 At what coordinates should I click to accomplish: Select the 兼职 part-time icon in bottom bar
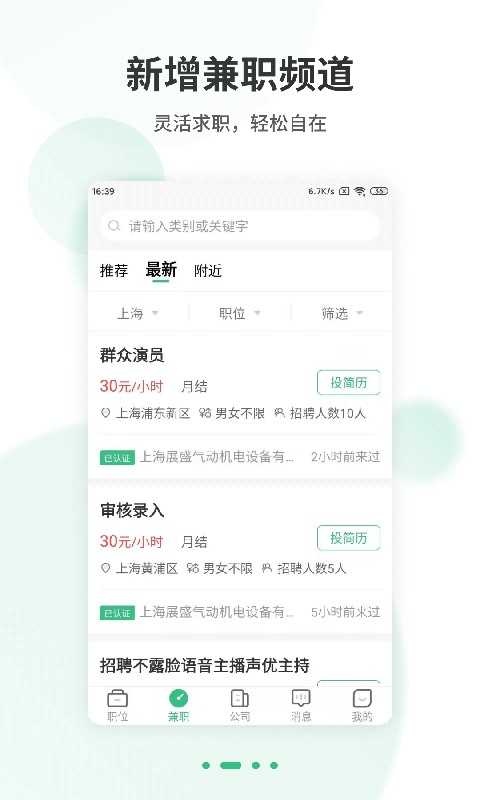[x=179, y=698]
